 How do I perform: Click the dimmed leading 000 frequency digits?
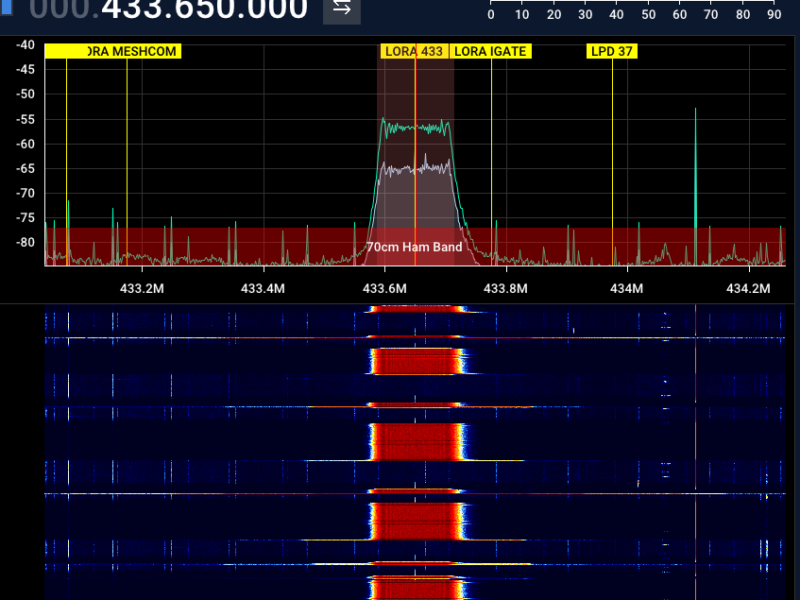tap(60, 9)
